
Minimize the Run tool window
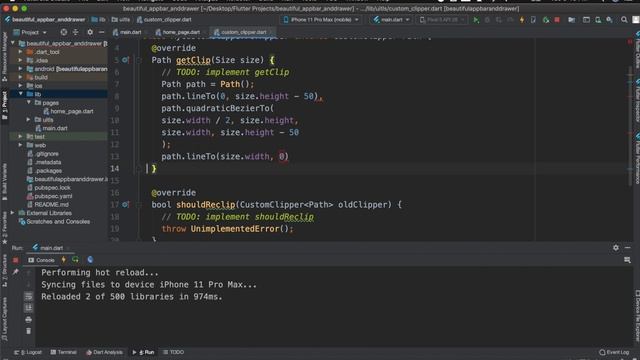(627, 248)
